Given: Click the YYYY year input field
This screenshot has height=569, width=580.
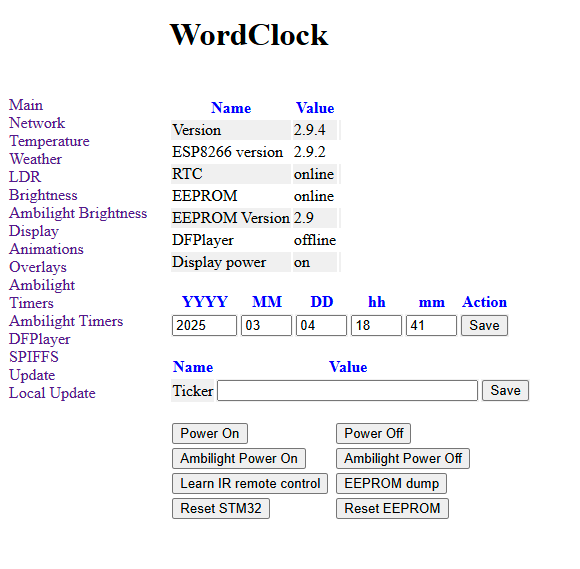Looking at the screenshot, I should pos(204,326).
